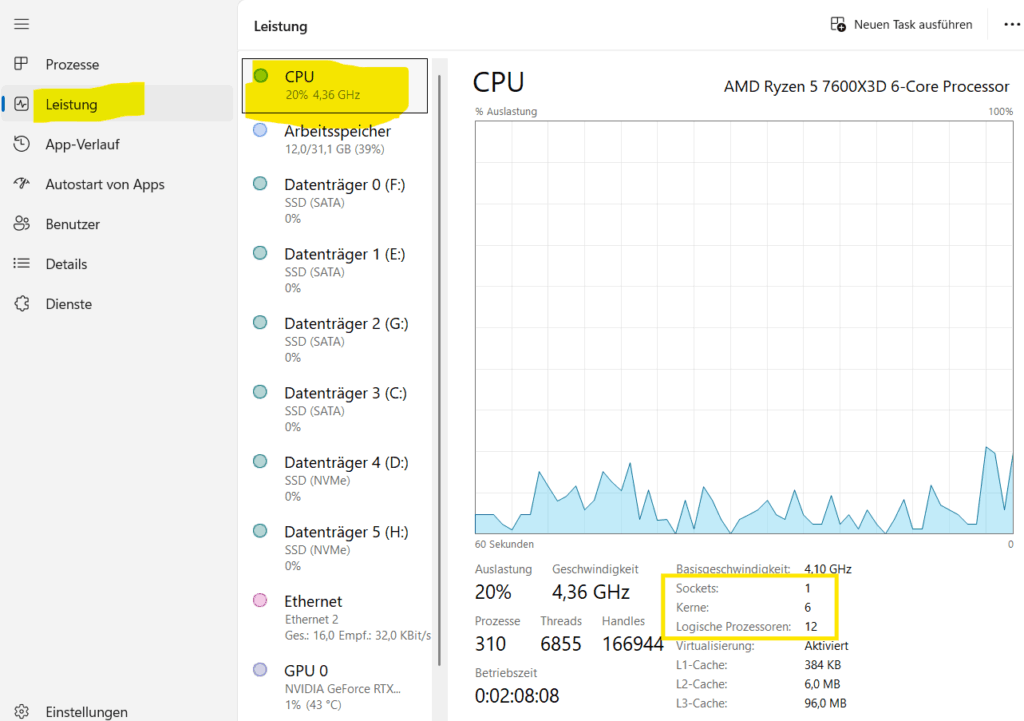The image size is (1024, 721).
Task: Select Datenträger 0 (F:) entry
Action: (x=344, y=200)
